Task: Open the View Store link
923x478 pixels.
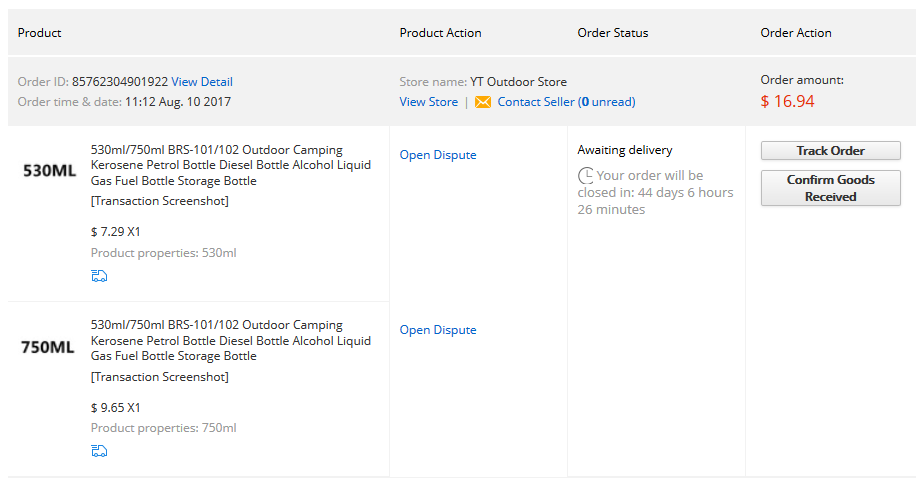Action: coord(428,102)
